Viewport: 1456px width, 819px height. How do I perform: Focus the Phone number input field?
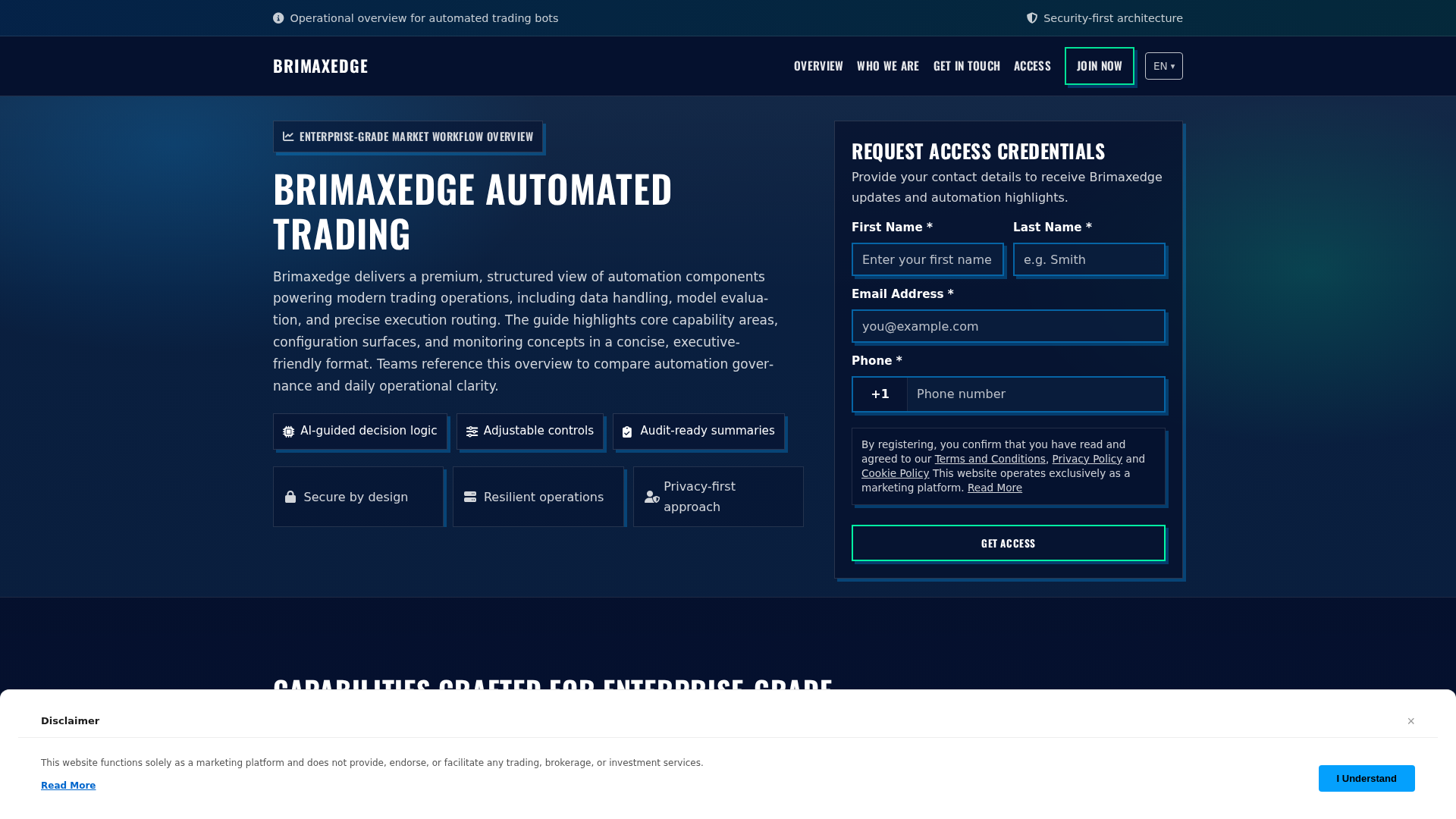tap(1036, 394)
